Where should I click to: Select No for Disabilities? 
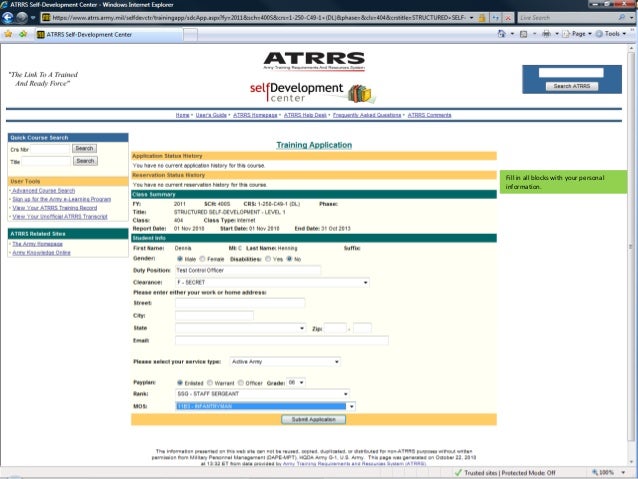point(289,259)
